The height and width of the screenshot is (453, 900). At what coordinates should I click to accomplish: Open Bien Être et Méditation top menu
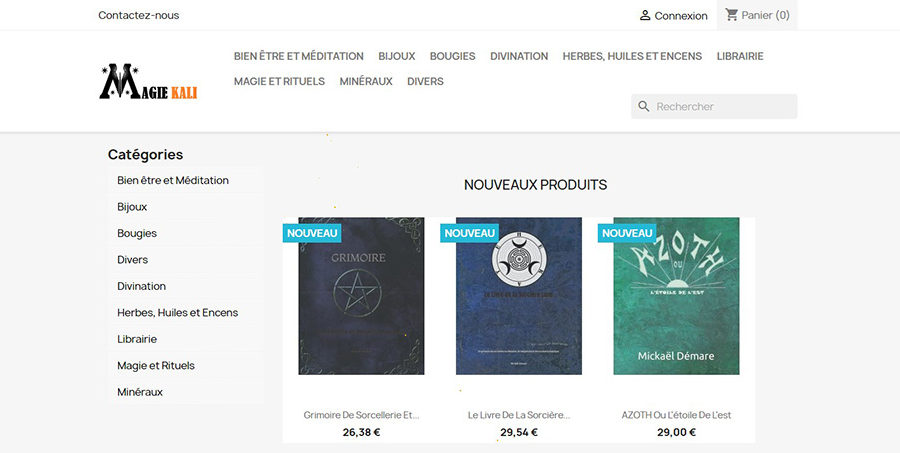pos(298,56)
